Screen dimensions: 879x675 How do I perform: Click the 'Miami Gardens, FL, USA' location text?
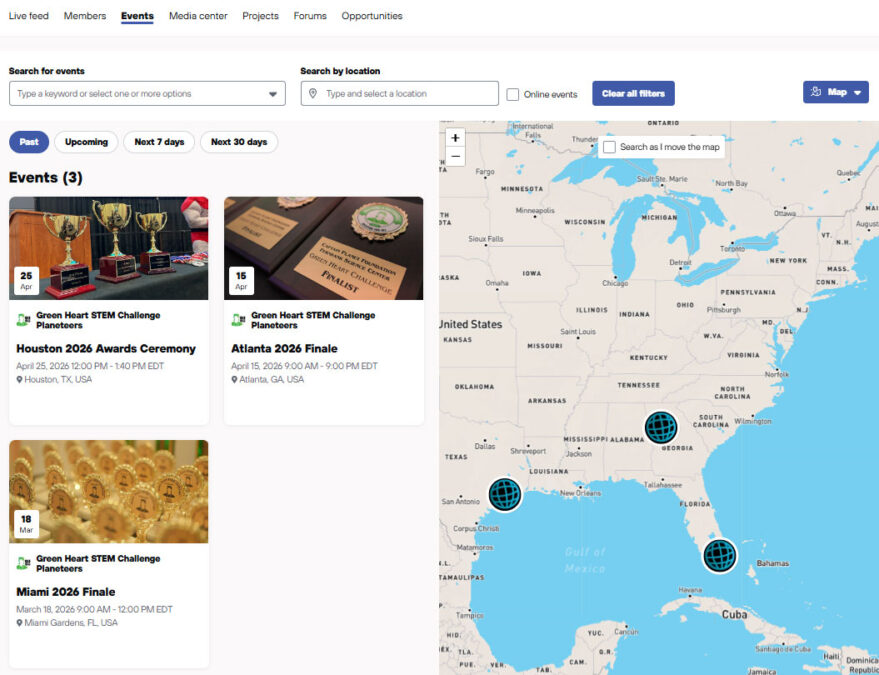tap(71, 623)
